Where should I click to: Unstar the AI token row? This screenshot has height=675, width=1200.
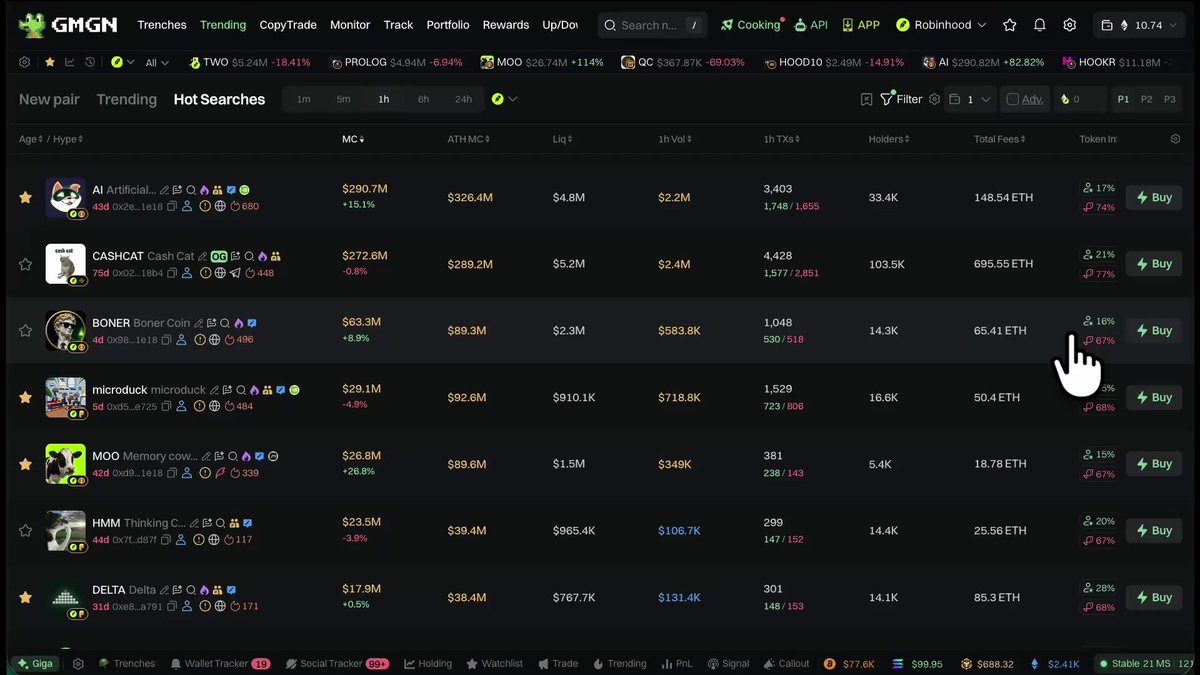pyautogui.click(x=26, y=198)
